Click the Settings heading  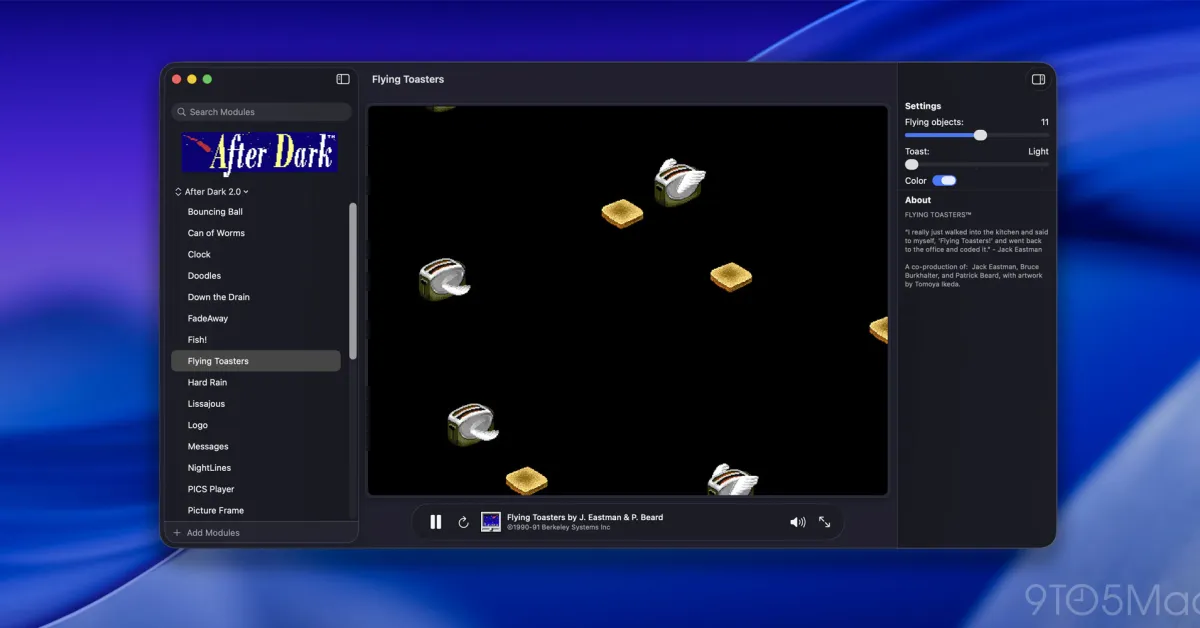click(923, 106)
